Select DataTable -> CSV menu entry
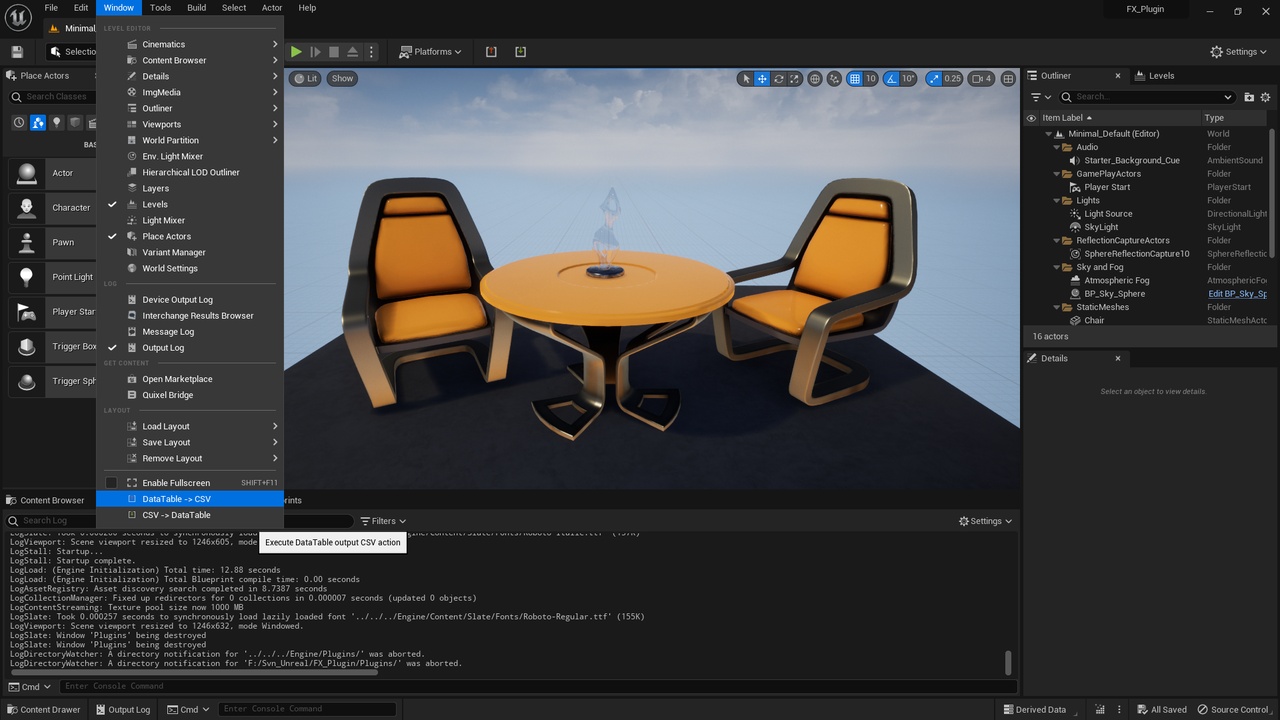This screenshot has height=720, width=1280. (x=190, y=499)
